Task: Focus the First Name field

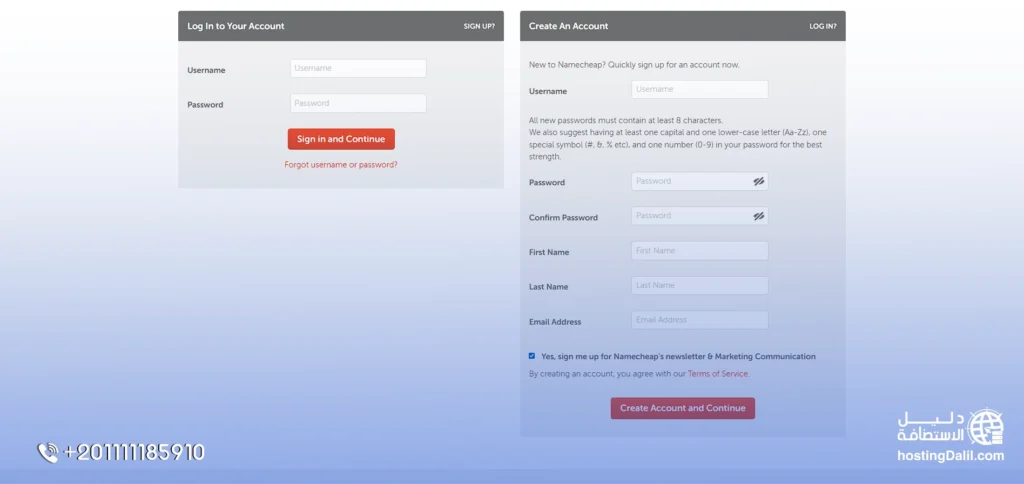Action: pos(699,251)
